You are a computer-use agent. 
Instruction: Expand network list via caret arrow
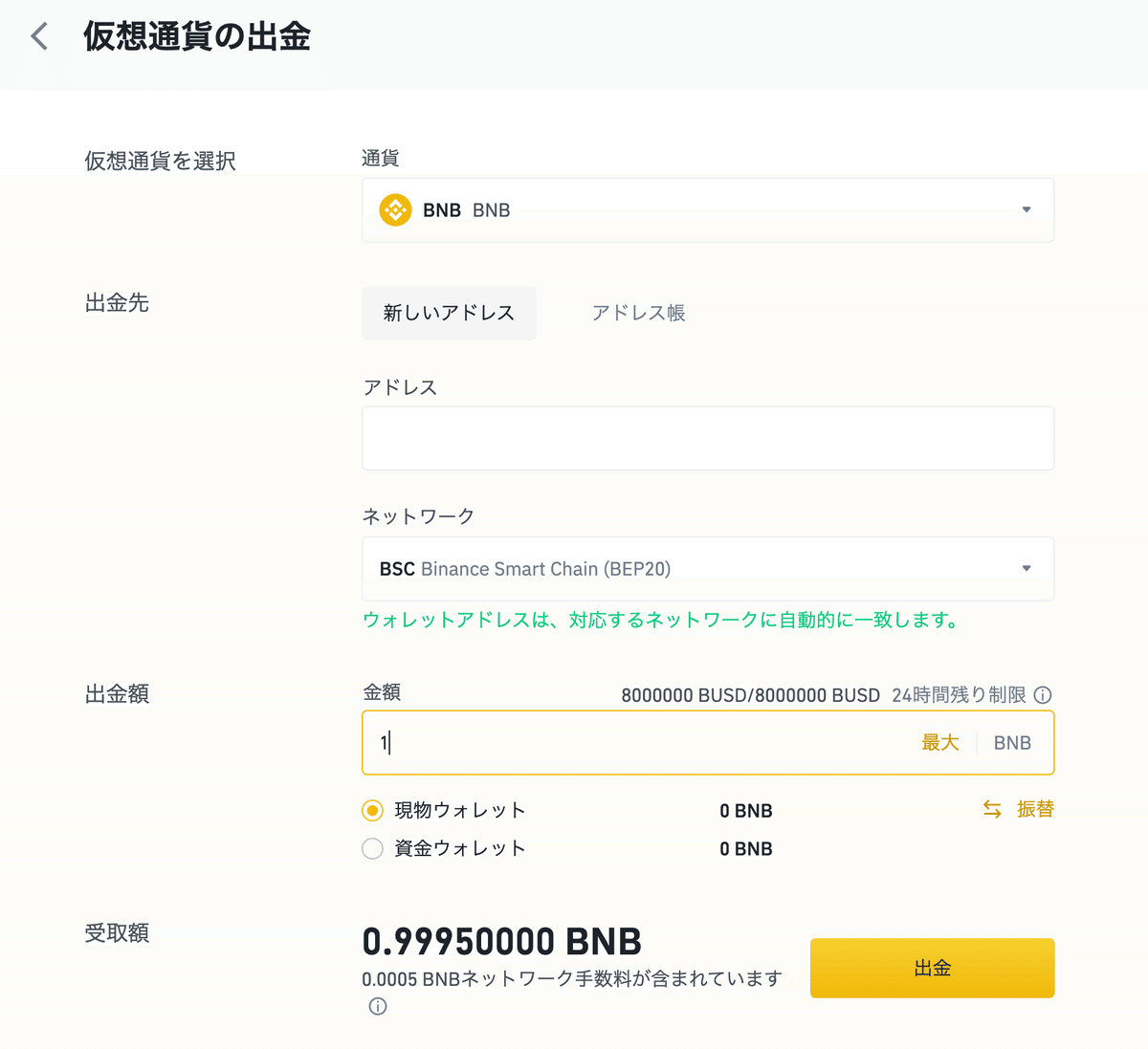point(1027,568)
